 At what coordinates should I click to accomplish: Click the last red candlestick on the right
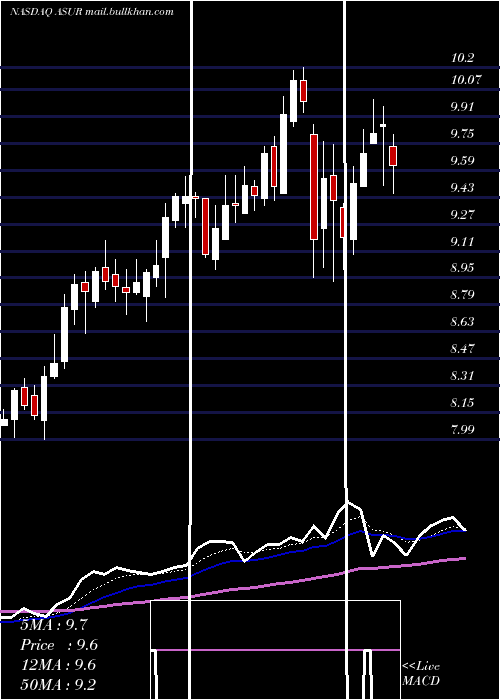point(393,156)
